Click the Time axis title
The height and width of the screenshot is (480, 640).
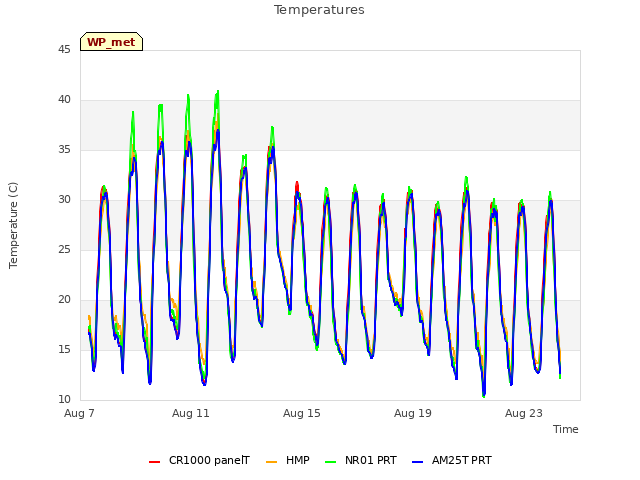tap(566, 429)
